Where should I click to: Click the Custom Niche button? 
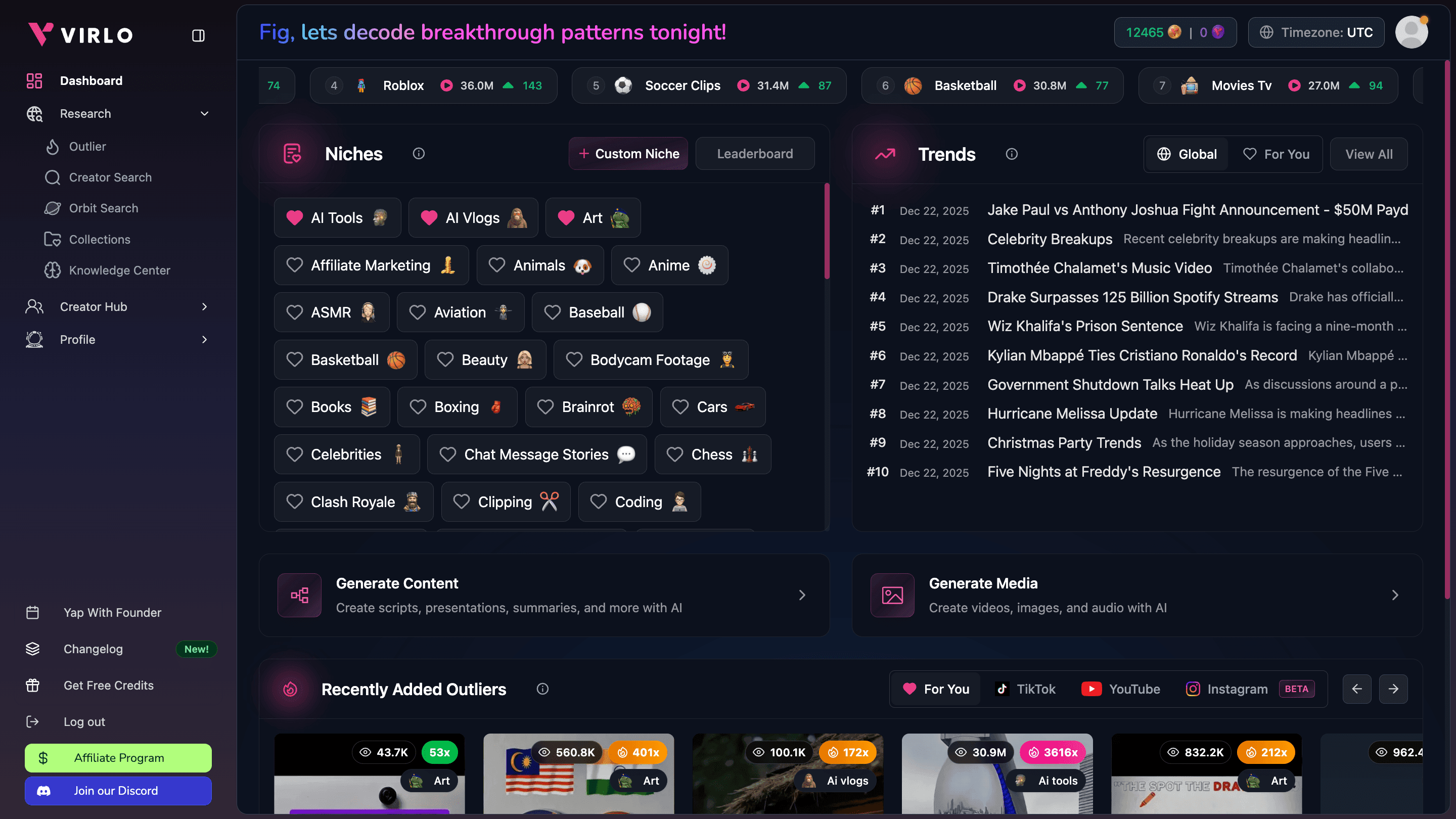[x=627, y=153]
